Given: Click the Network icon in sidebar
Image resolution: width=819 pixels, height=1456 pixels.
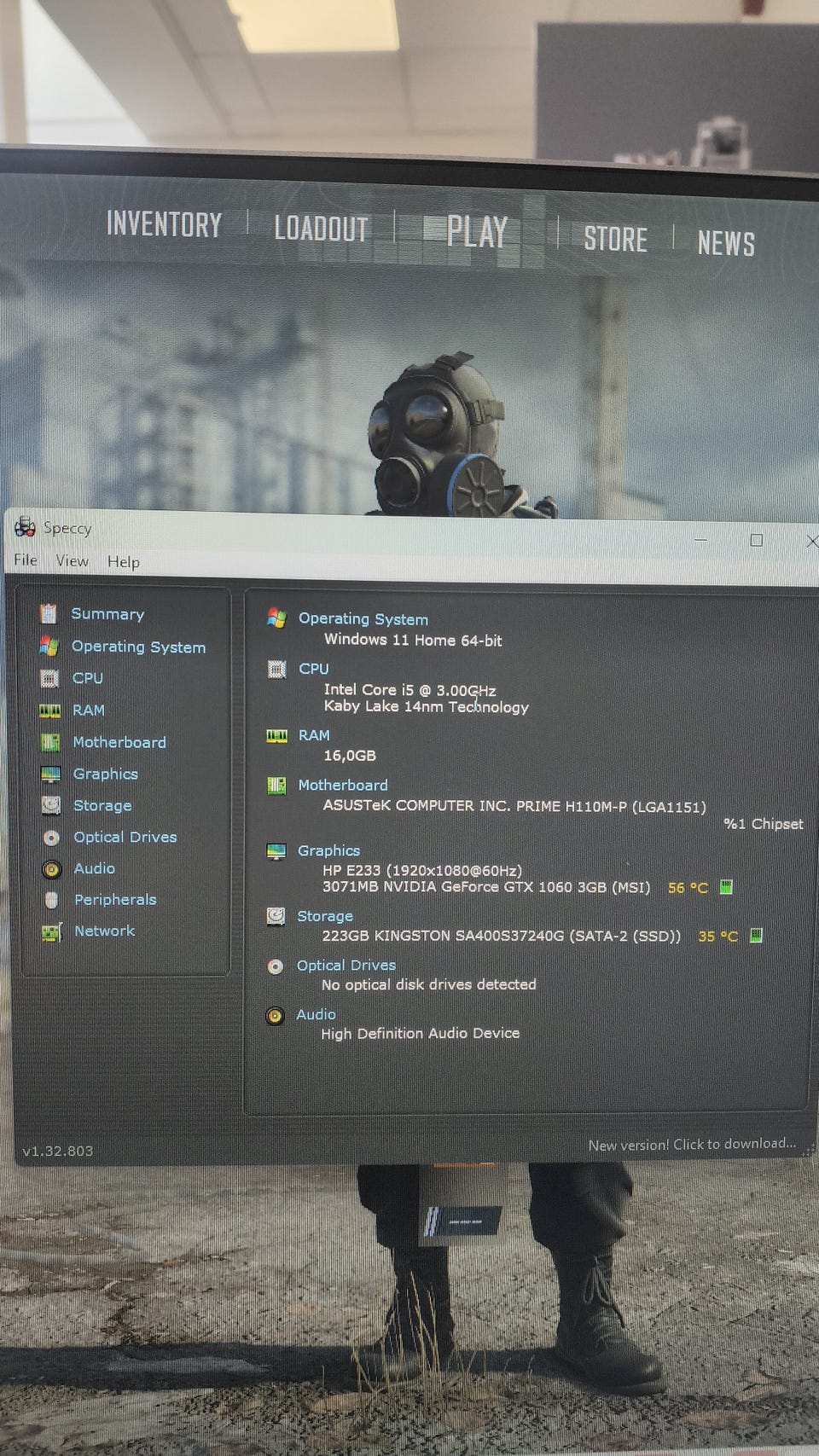Looking at the screenshot, I should [x=52, y=931].
